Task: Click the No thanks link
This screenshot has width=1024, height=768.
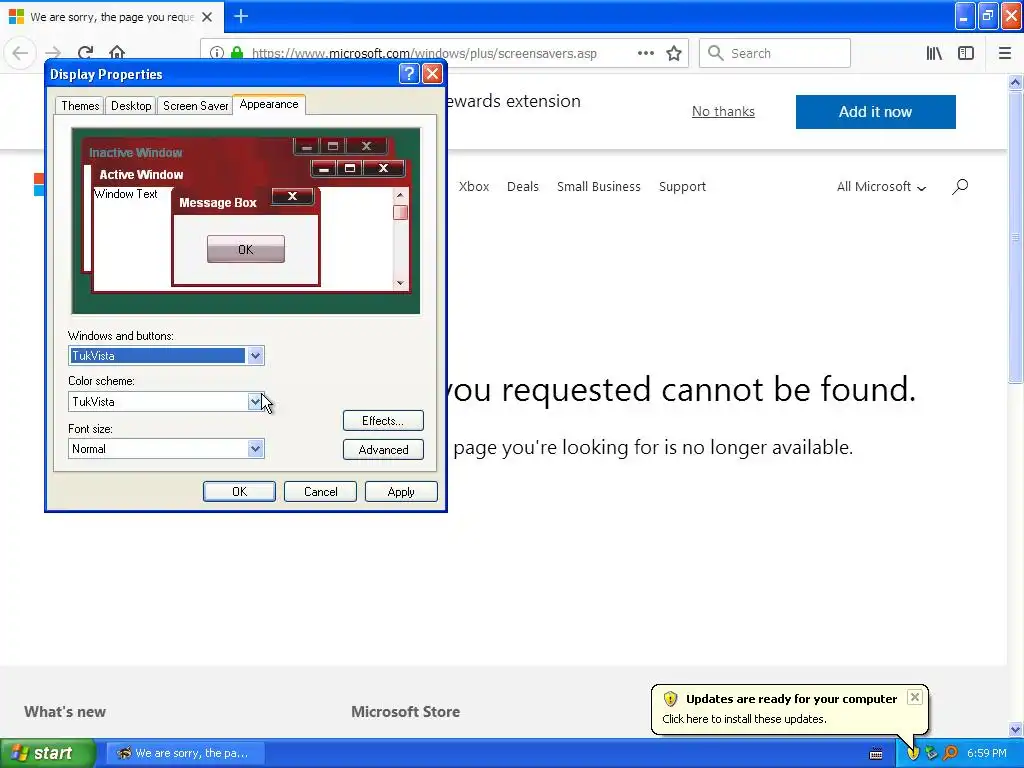Action: [723, 112]
